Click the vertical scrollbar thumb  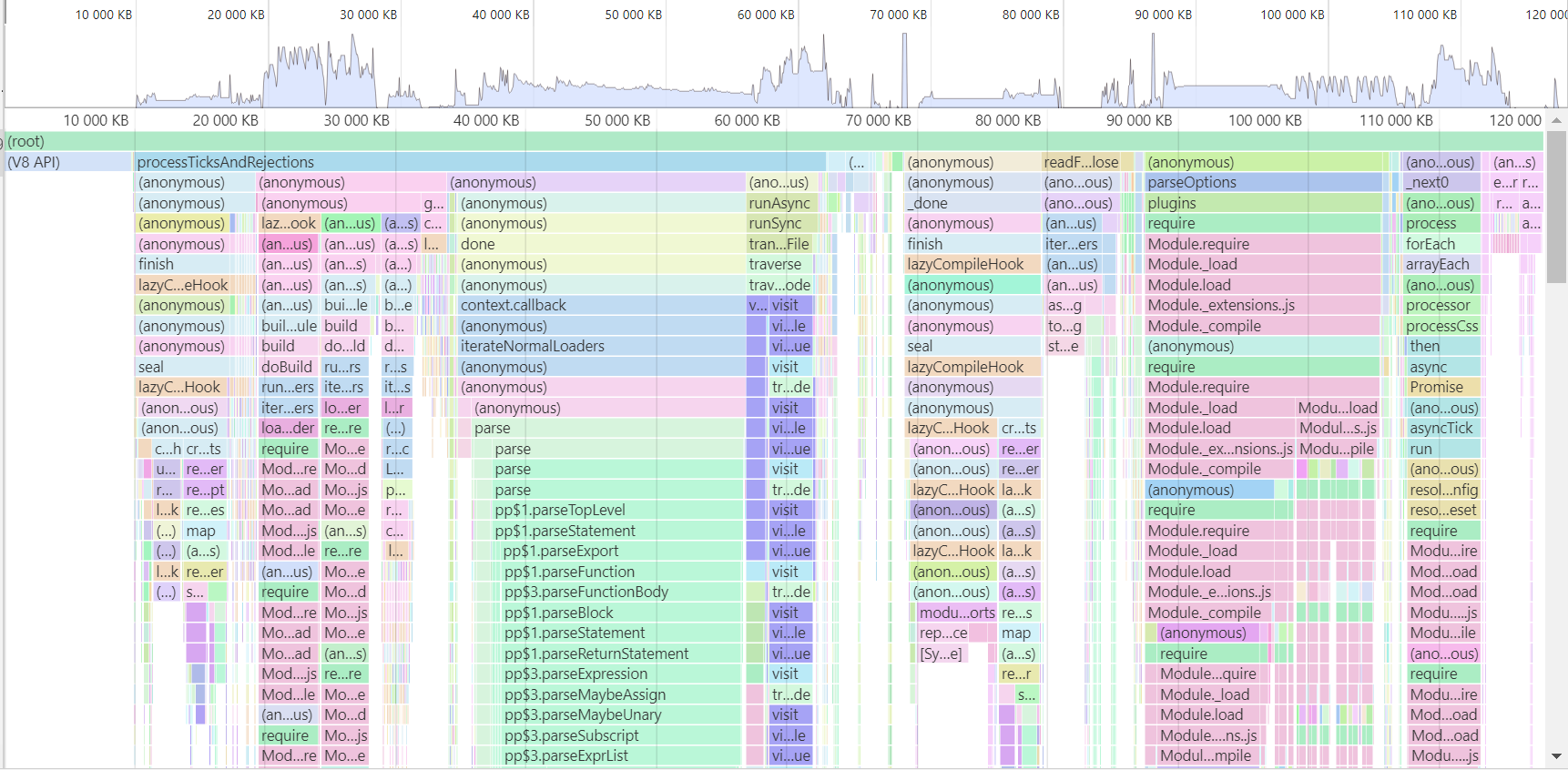click(x=1556, y=207)
